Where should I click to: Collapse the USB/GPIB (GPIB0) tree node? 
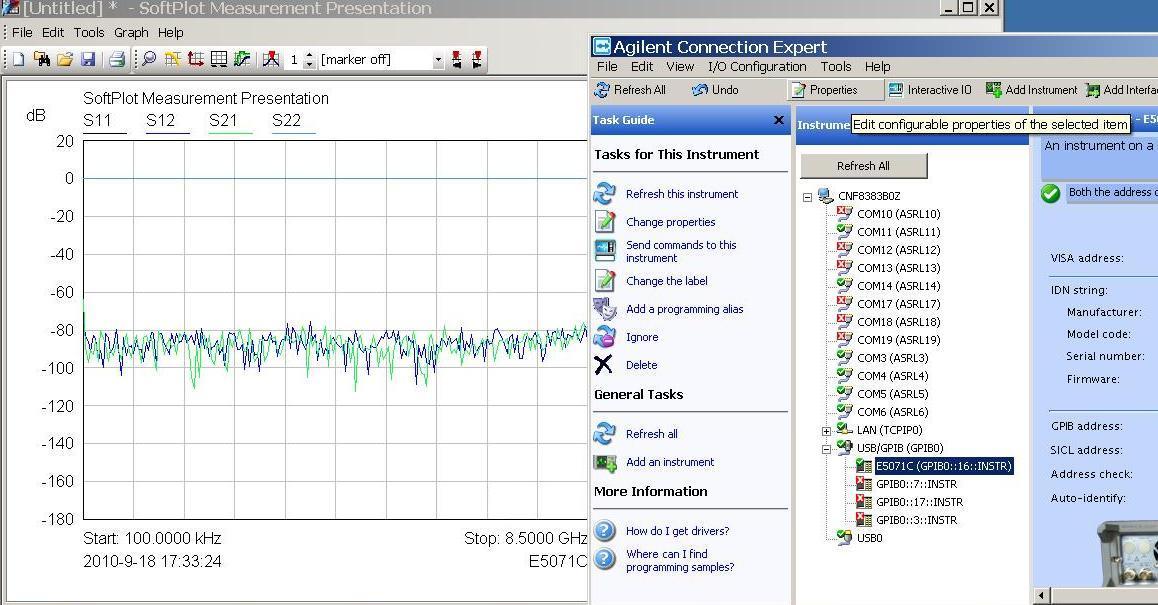(x=826, y=448)
